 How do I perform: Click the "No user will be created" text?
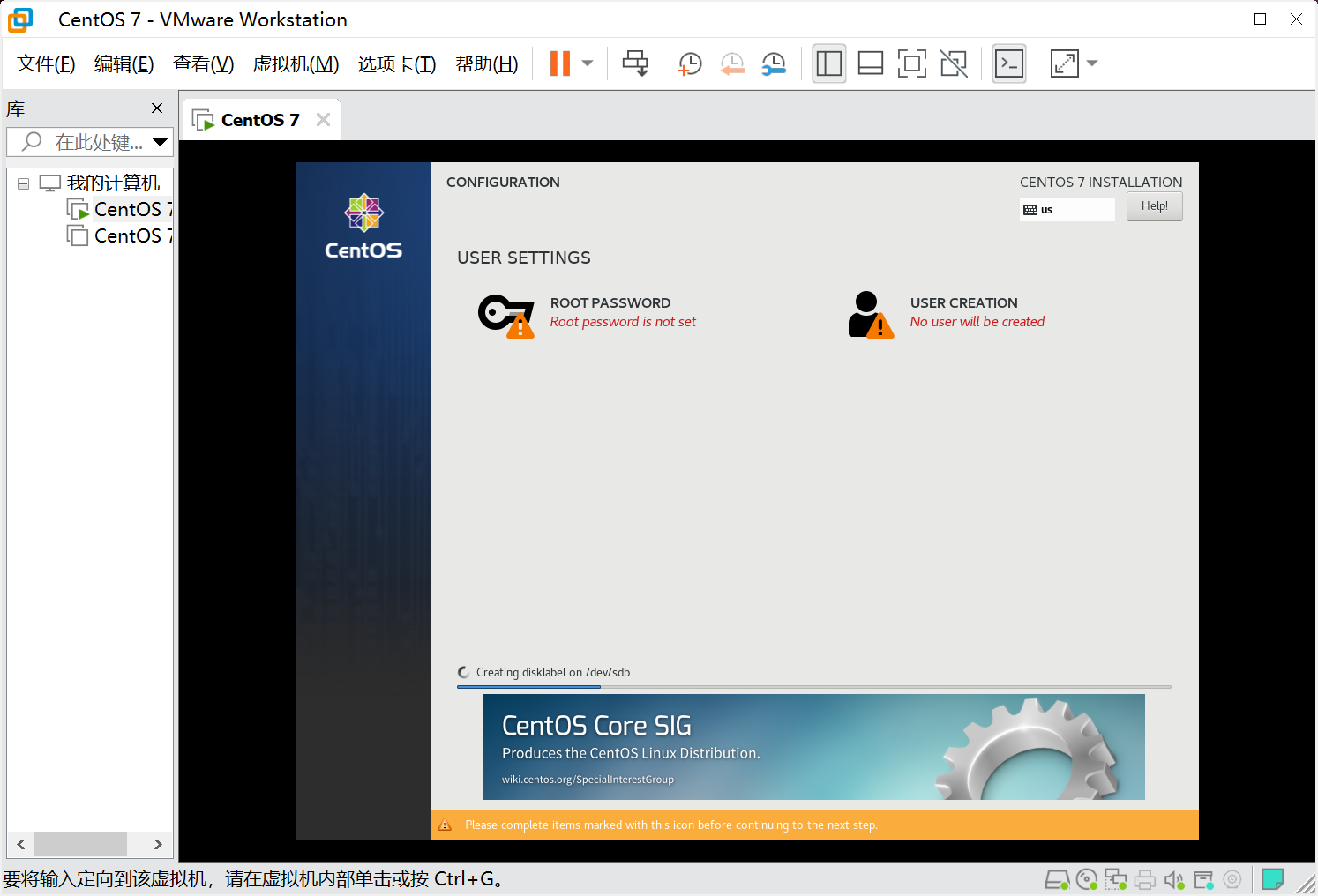(977, 322)
